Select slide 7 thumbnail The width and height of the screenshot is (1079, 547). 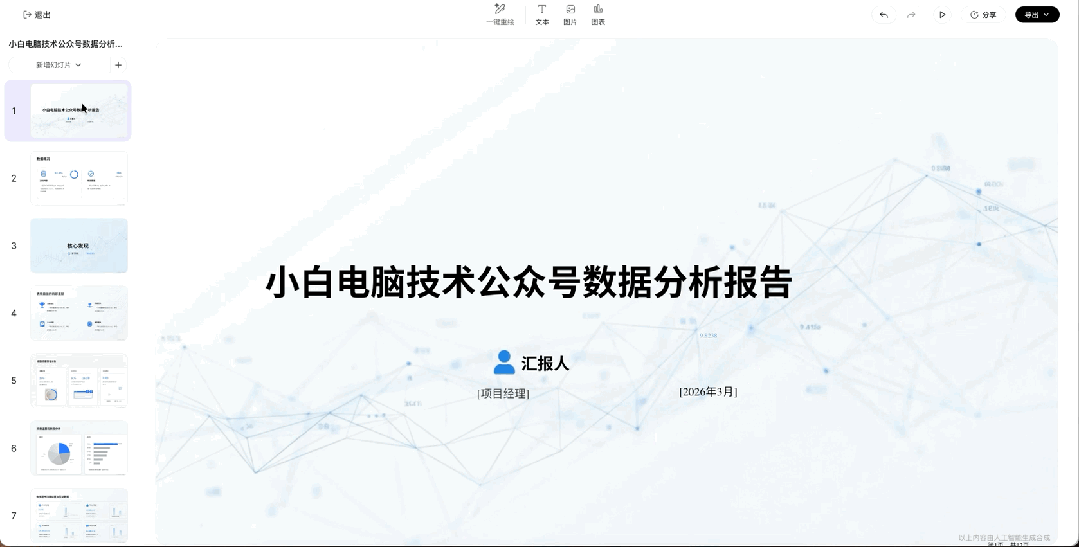[79, 515]
